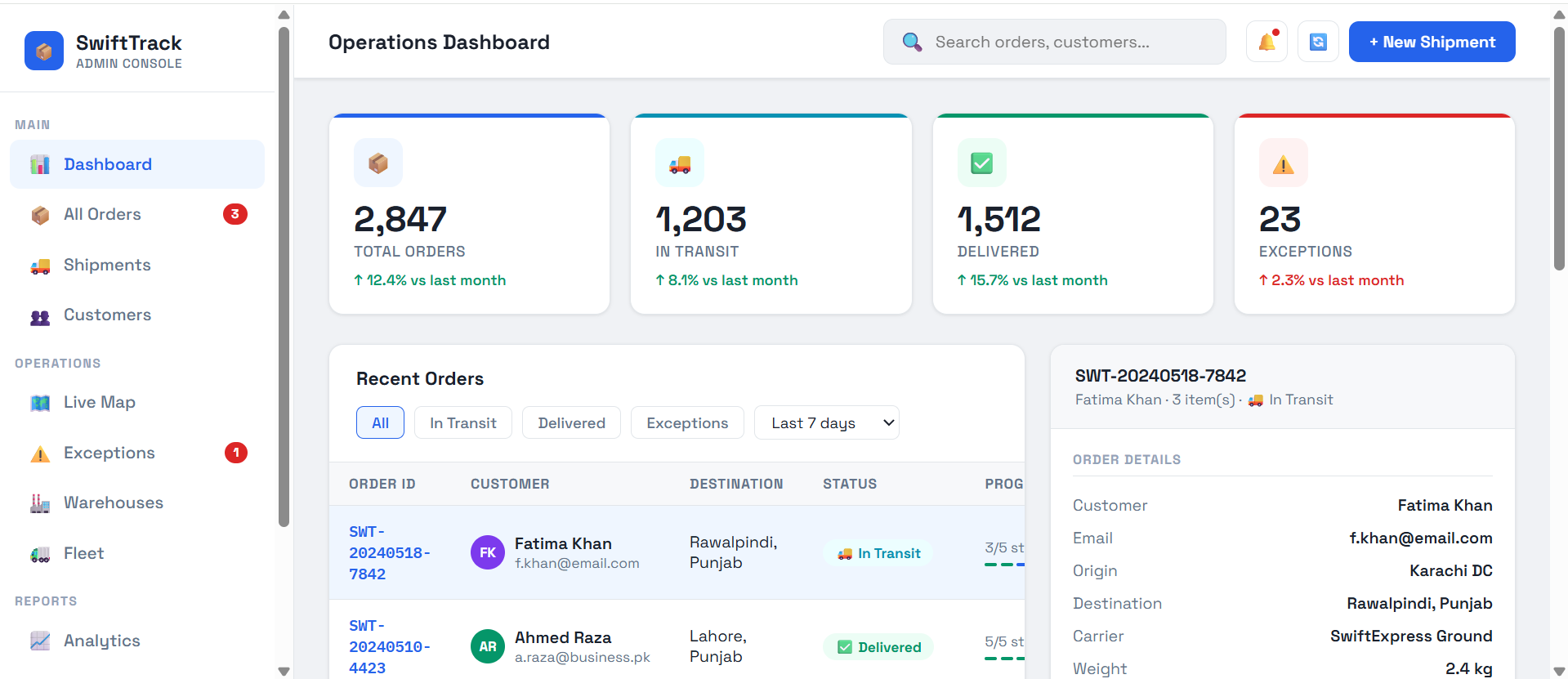Image resolution: width=1568 pixels, height=679 pixels.
Task: Filter recent orders by Delivered
Action: click(x=571, y=422)
